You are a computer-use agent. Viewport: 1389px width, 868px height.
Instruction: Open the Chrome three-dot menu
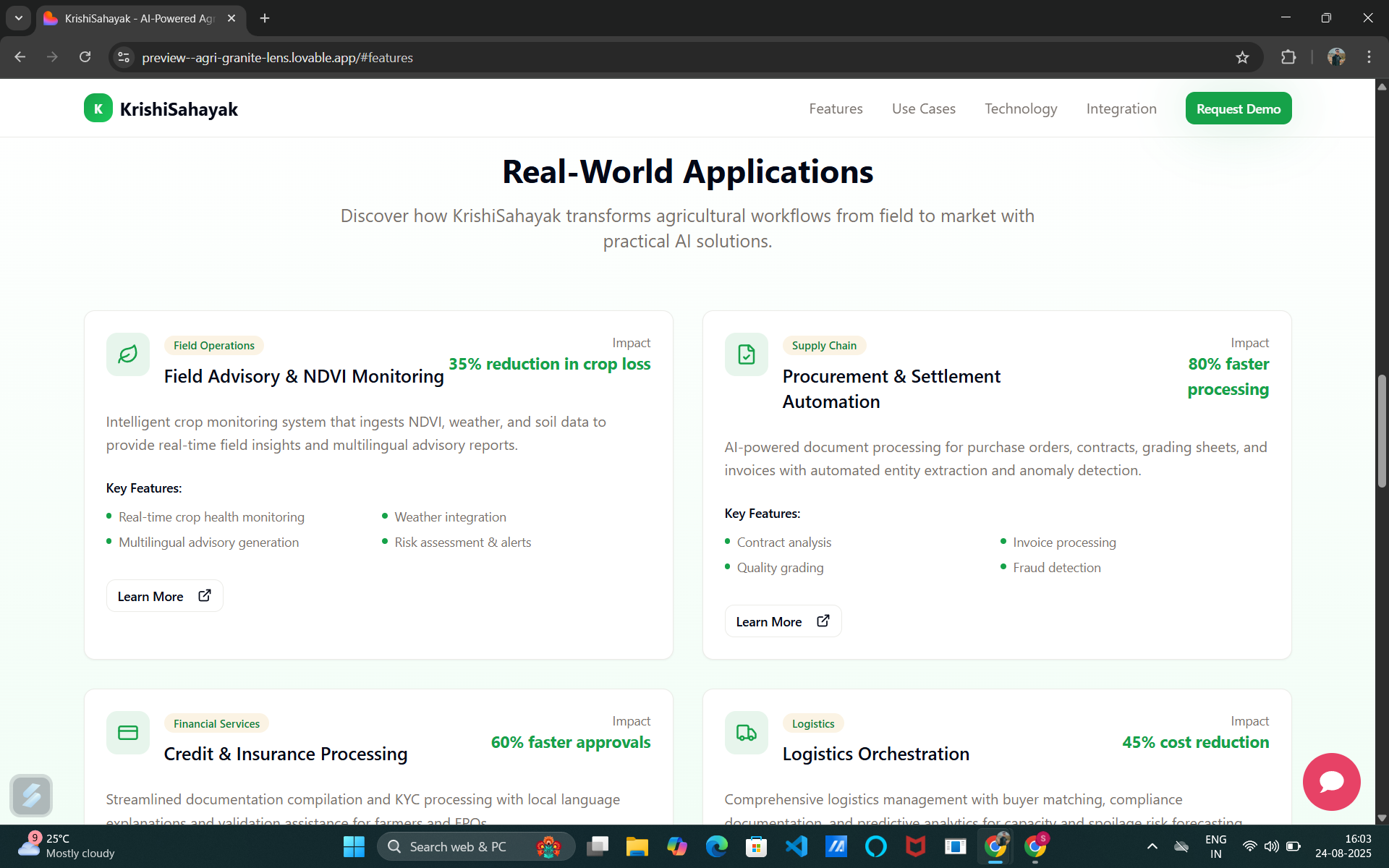[1369, 57]
